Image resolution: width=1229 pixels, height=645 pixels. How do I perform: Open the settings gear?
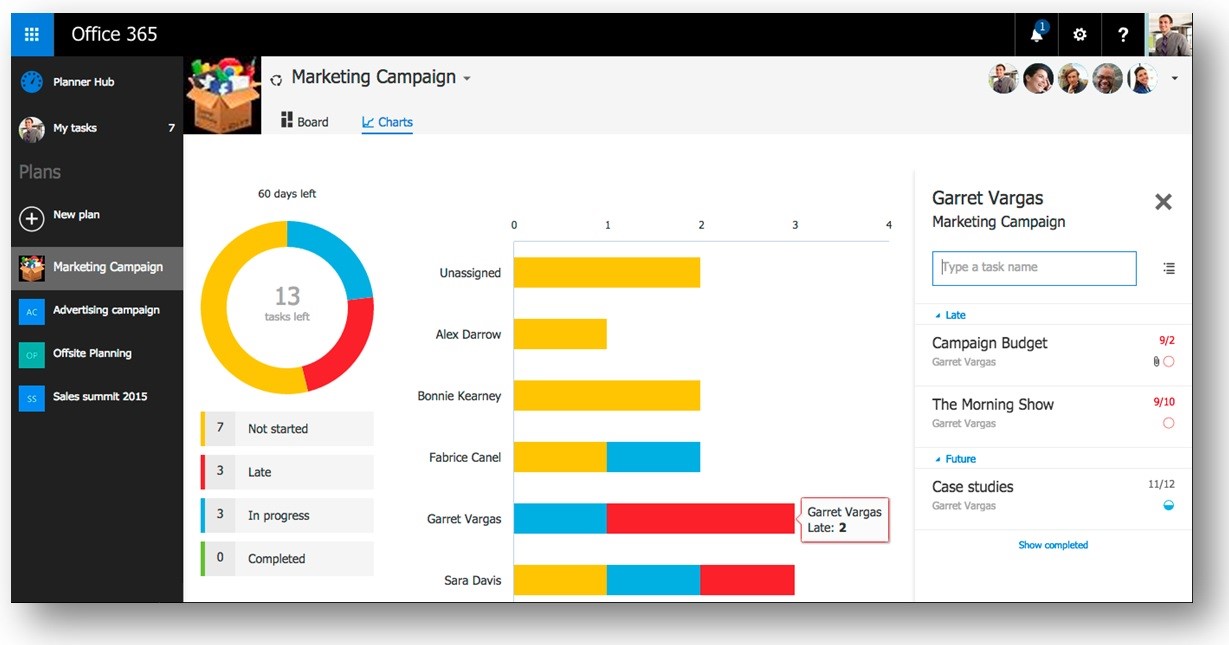click(1080, 35)
